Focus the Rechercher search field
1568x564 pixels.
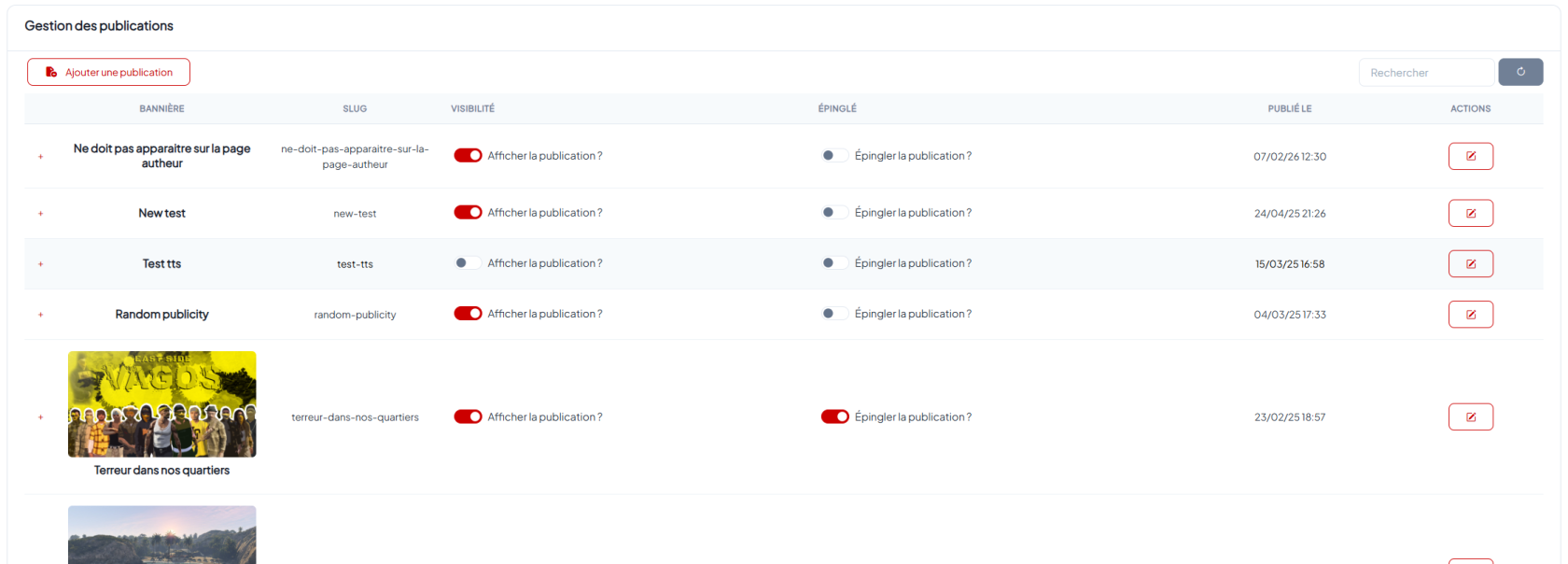coord(1426,72)
